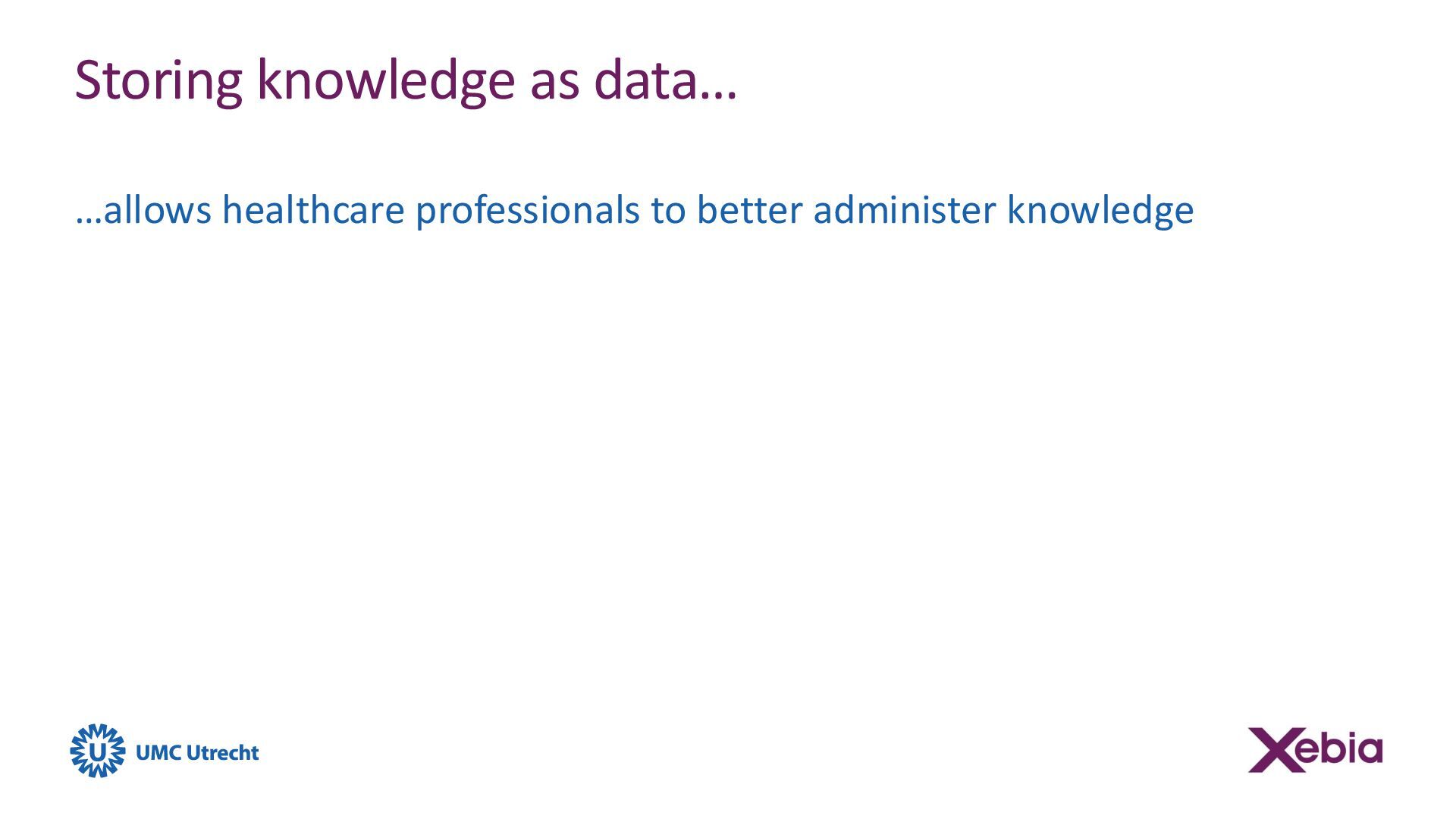The width and height of the screenshot is (1456, 819).
Task: Select the purple Xebia logo
Action: [x=1315, y=750]
